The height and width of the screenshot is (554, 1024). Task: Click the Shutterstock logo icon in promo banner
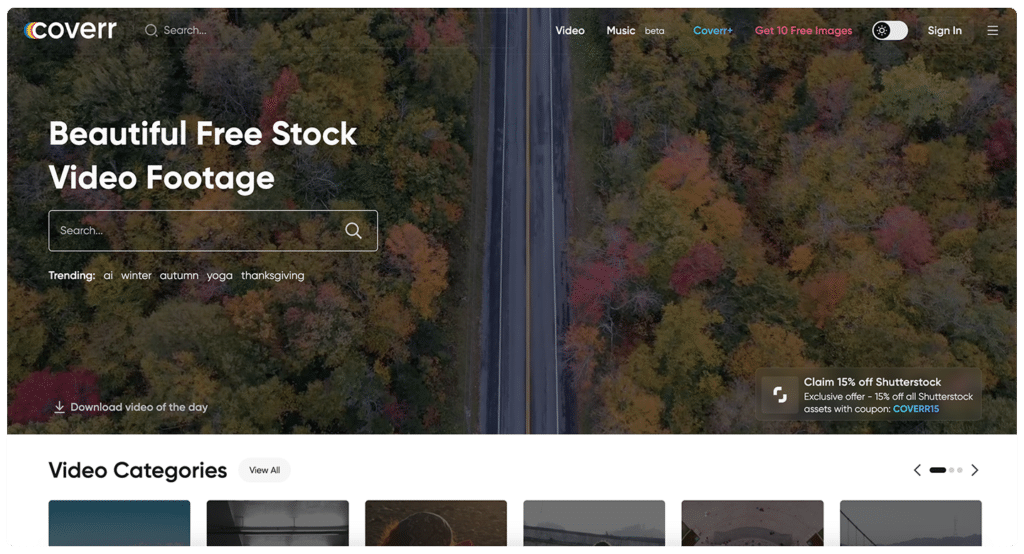779,395
